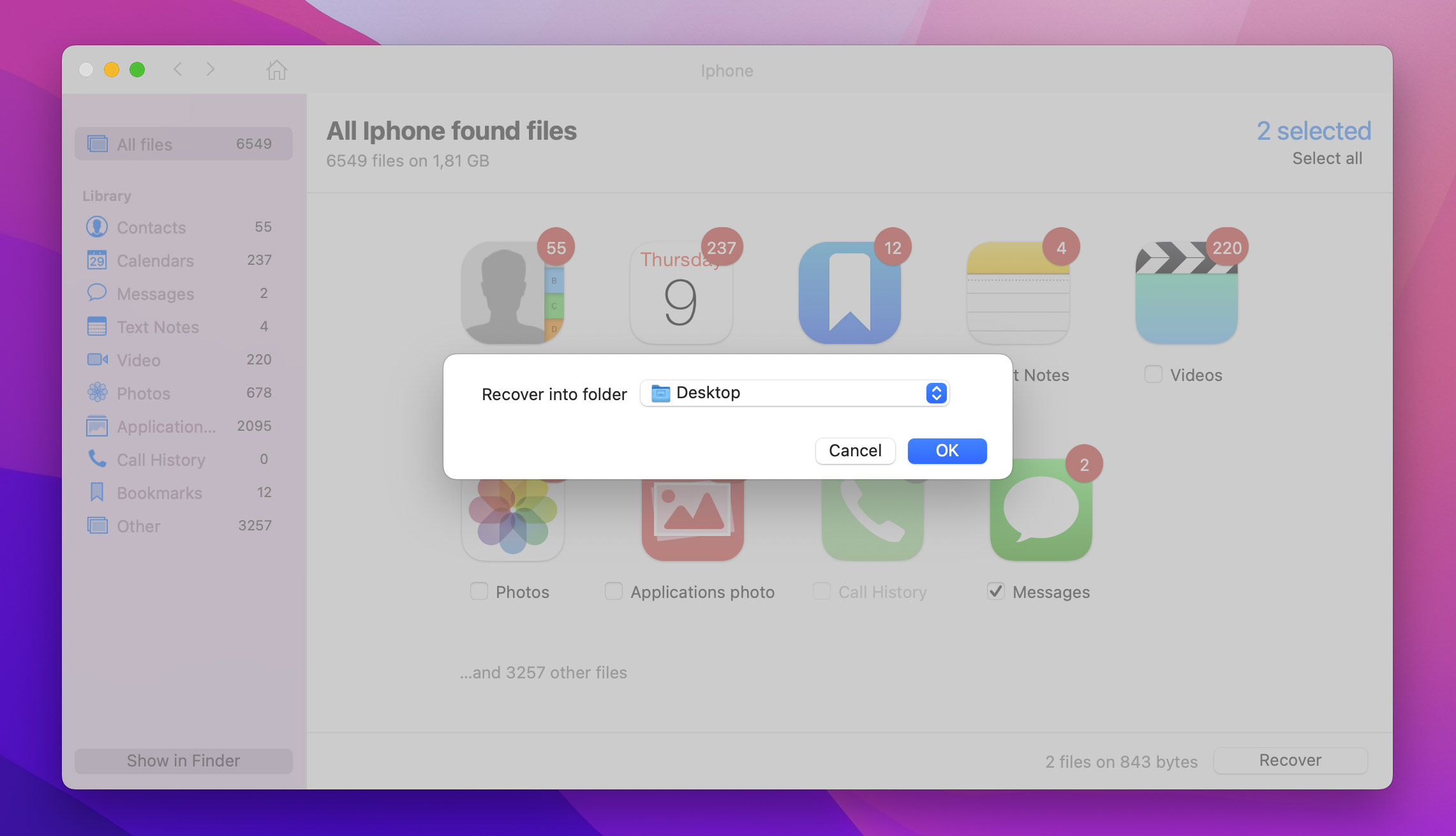This screenshot has height=836, width=1456.
Task: Click the Videos label text
Action: [1196, 375]
